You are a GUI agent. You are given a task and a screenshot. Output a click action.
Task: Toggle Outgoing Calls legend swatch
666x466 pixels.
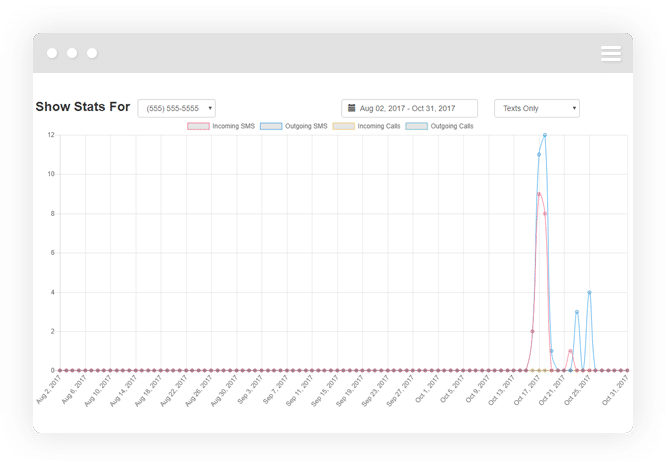point(417,126)
